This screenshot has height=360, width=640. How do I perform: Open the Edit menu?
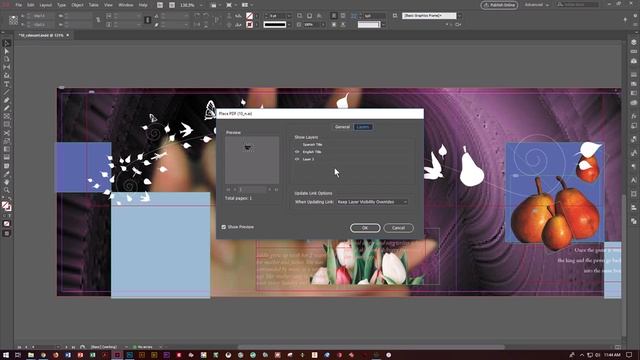[x=31, y=5]
